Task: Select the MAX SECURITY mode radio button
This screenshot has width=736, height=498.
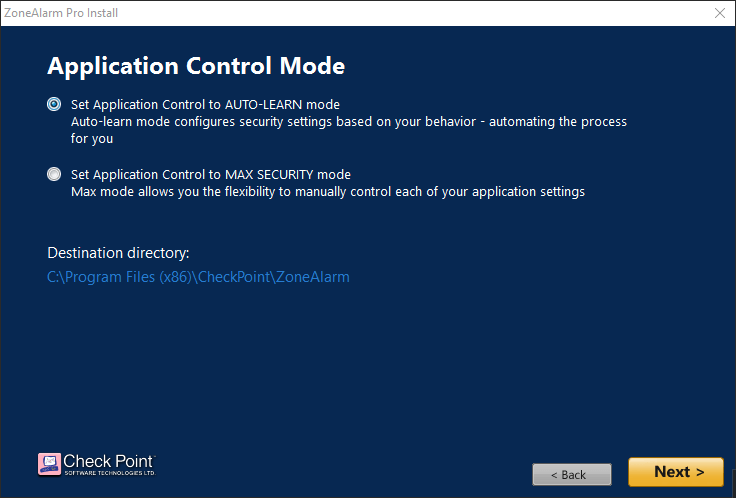Action: [x=54, y=174]
